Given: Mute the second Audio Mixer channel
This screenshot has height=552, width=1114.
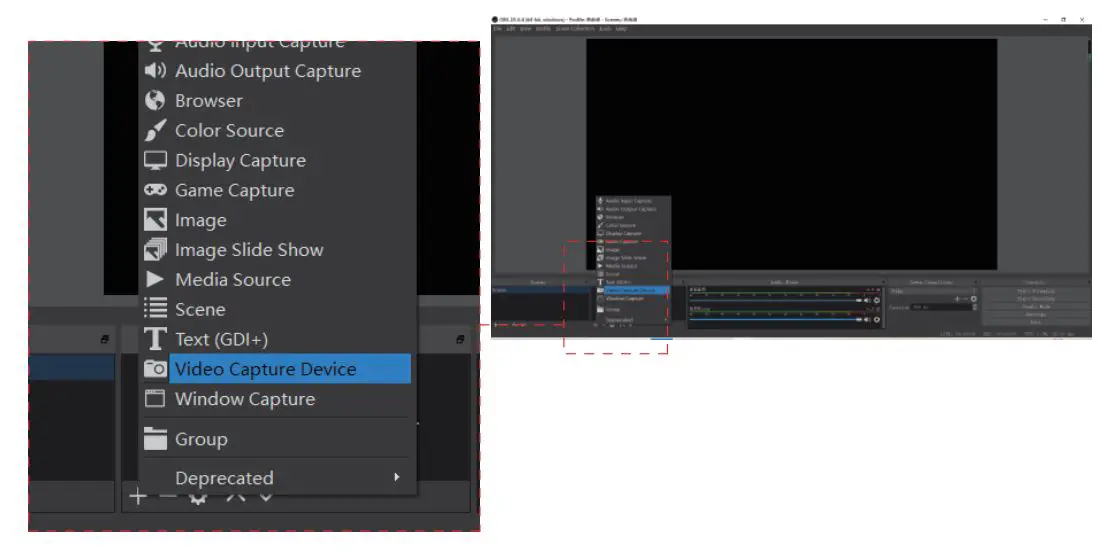Looking at the screenshot, I should pyautogui.click(x=867, y=320).
